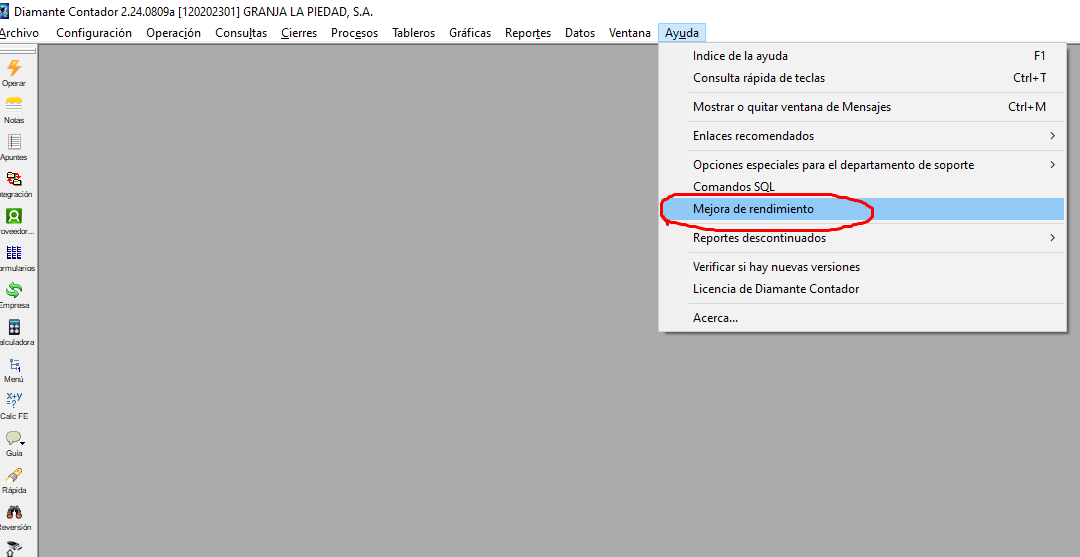Open the Formularios grid icon

click(x=14, y=253)
